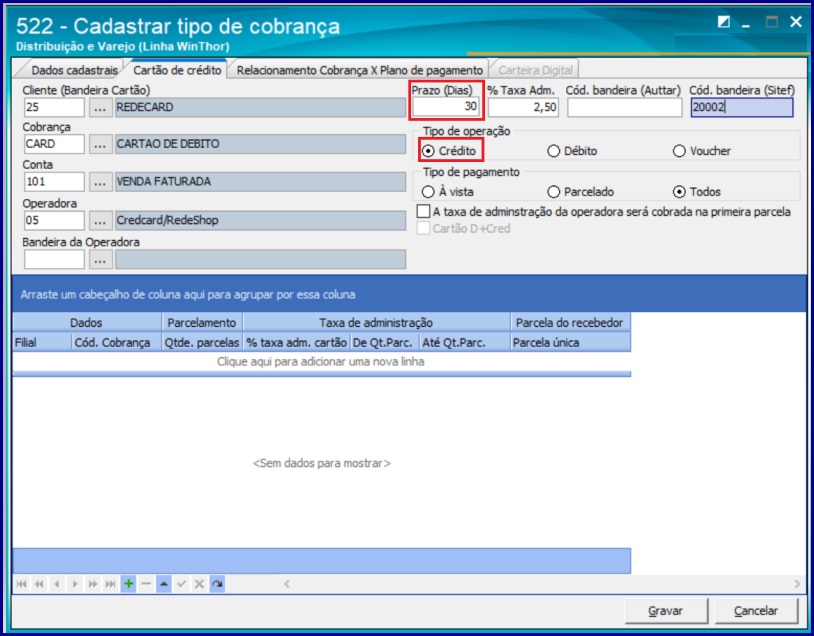Screen dimensions: 814x636
Task: Go to last record in navigator
Action: (x=111, y=584)
